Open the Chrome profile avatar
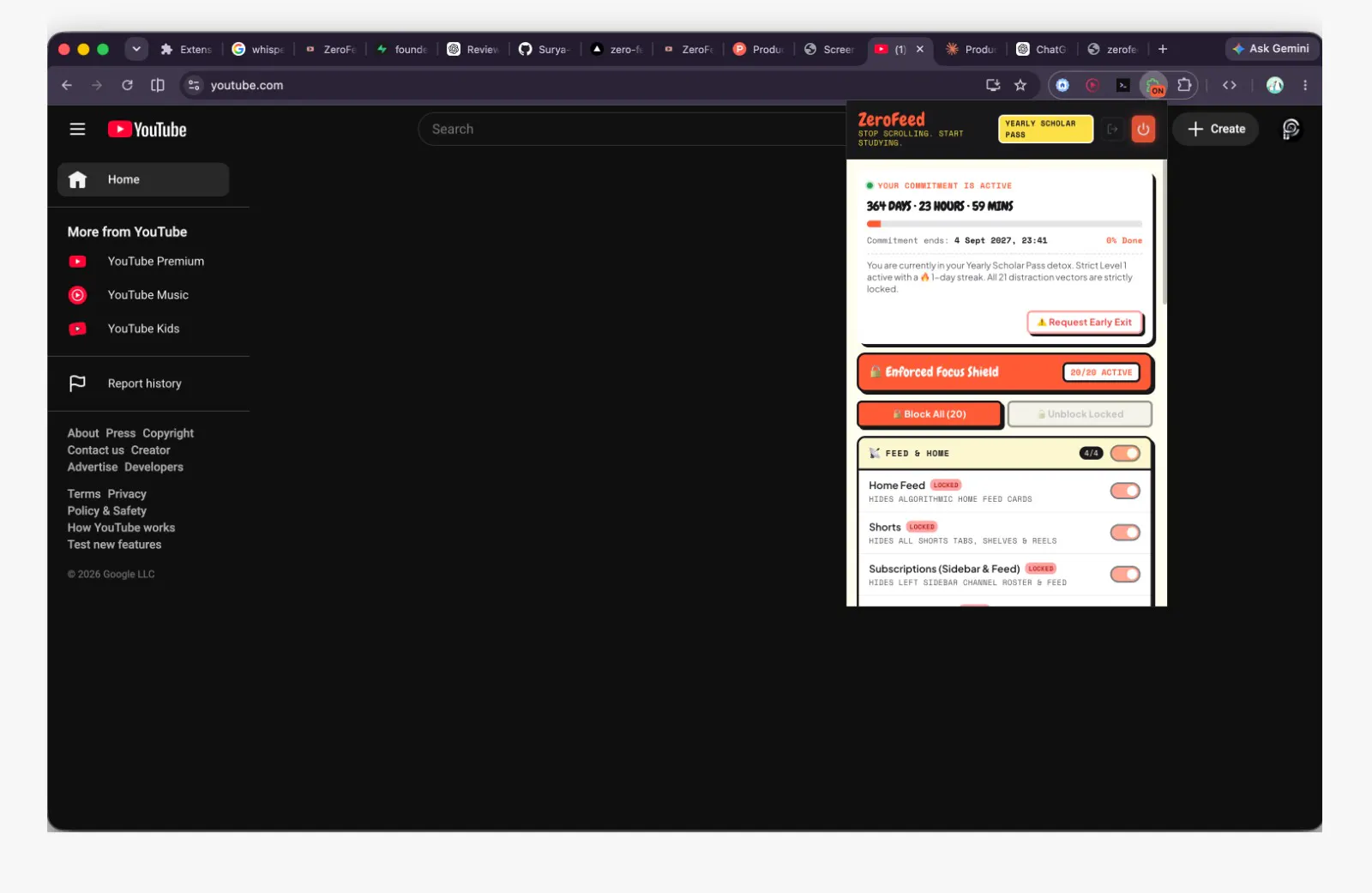Screen dimensions: 1372x893 (1275, 85)
